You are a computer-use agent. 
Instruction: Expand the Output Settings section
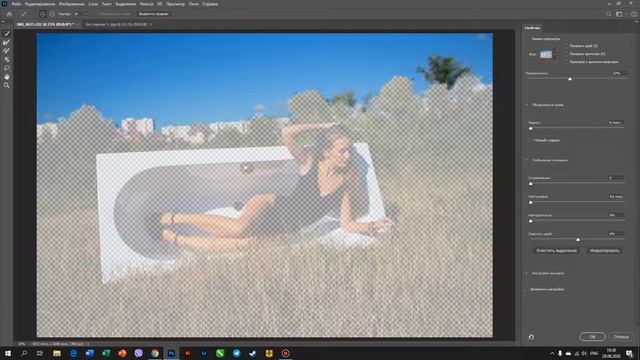tap(527, 273)
